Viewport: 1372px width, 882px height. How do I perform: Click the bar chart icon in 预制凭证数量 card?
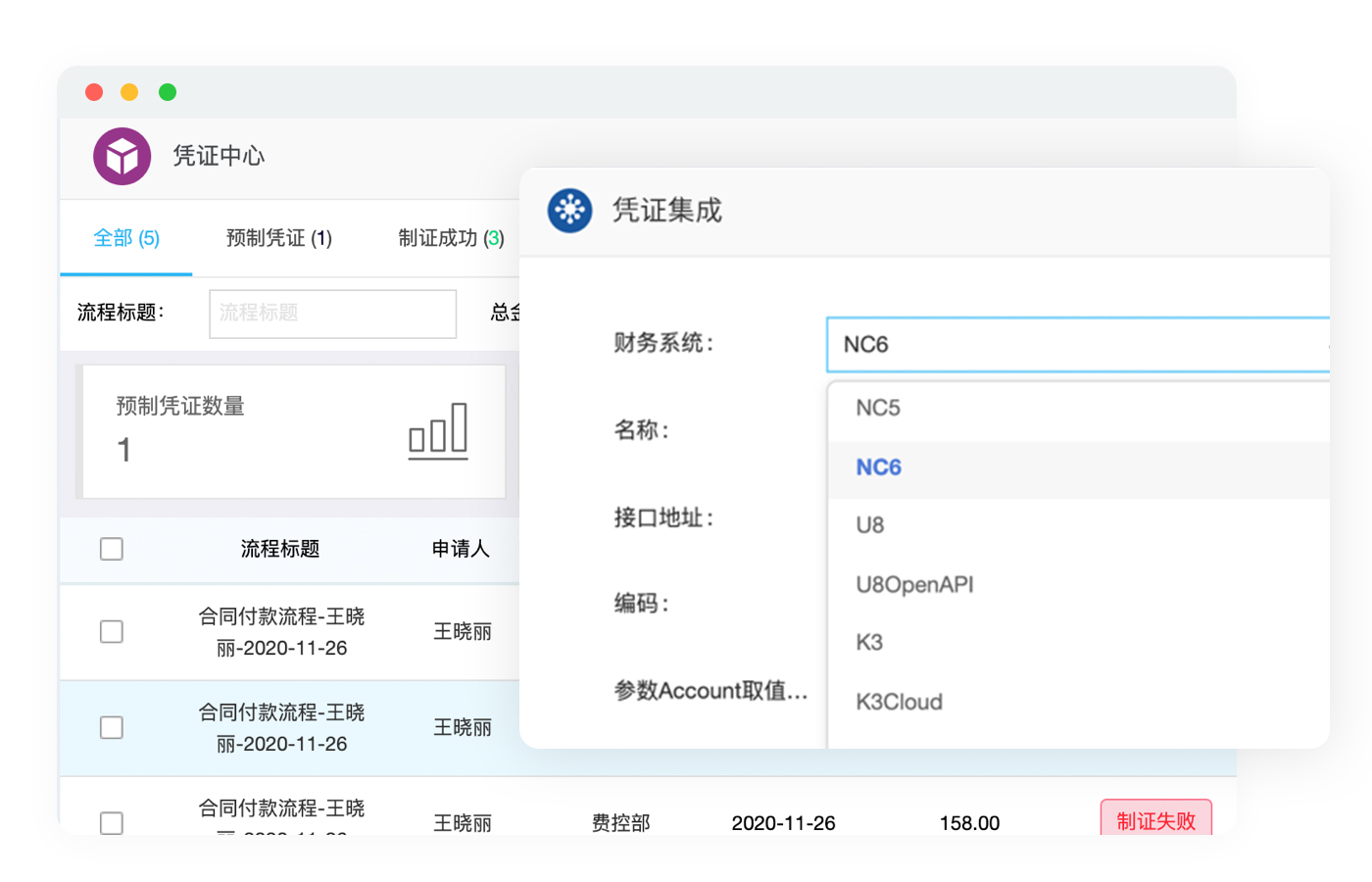(438, 431)
